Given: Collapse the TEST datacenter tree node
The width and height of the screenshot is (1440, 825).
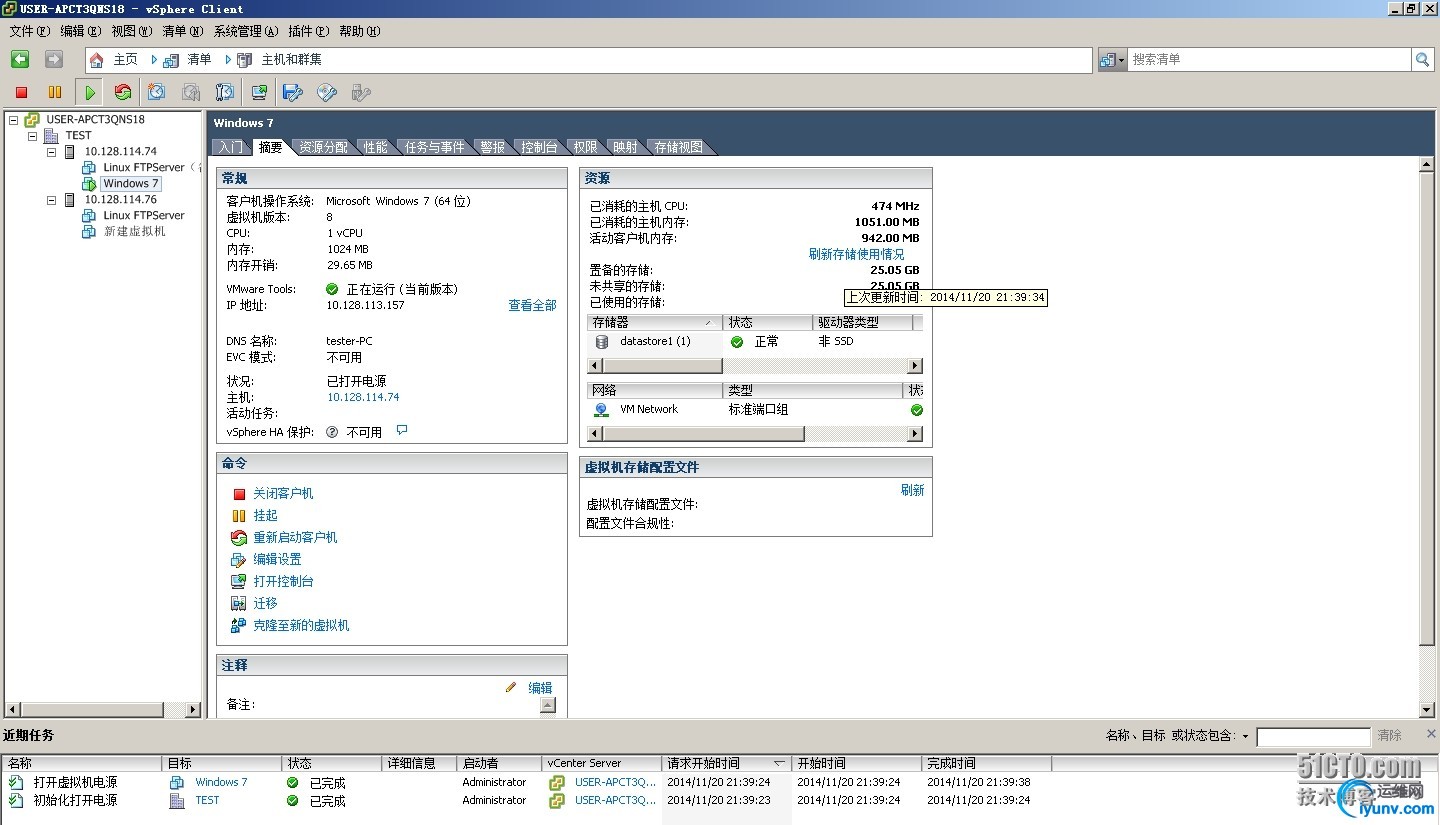Looking at the screenshot, I should coord(33,136).
